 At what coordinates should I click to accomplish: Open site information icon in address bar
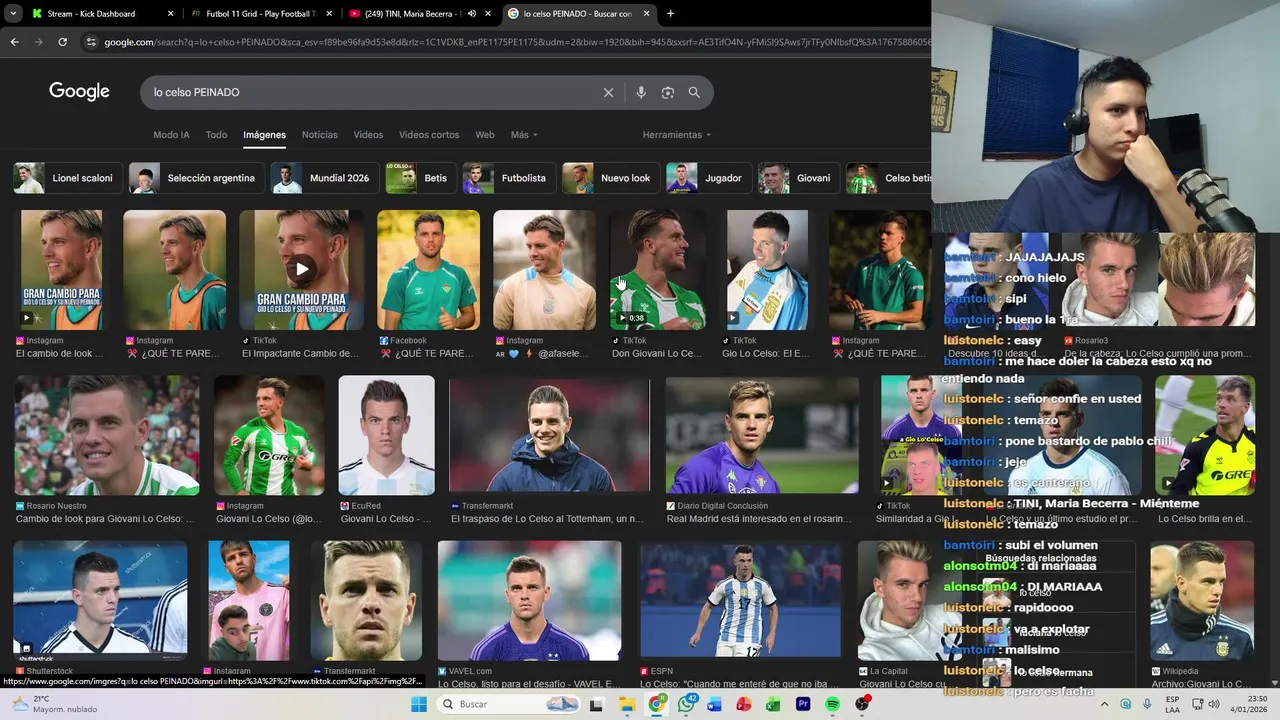(91, 42)
